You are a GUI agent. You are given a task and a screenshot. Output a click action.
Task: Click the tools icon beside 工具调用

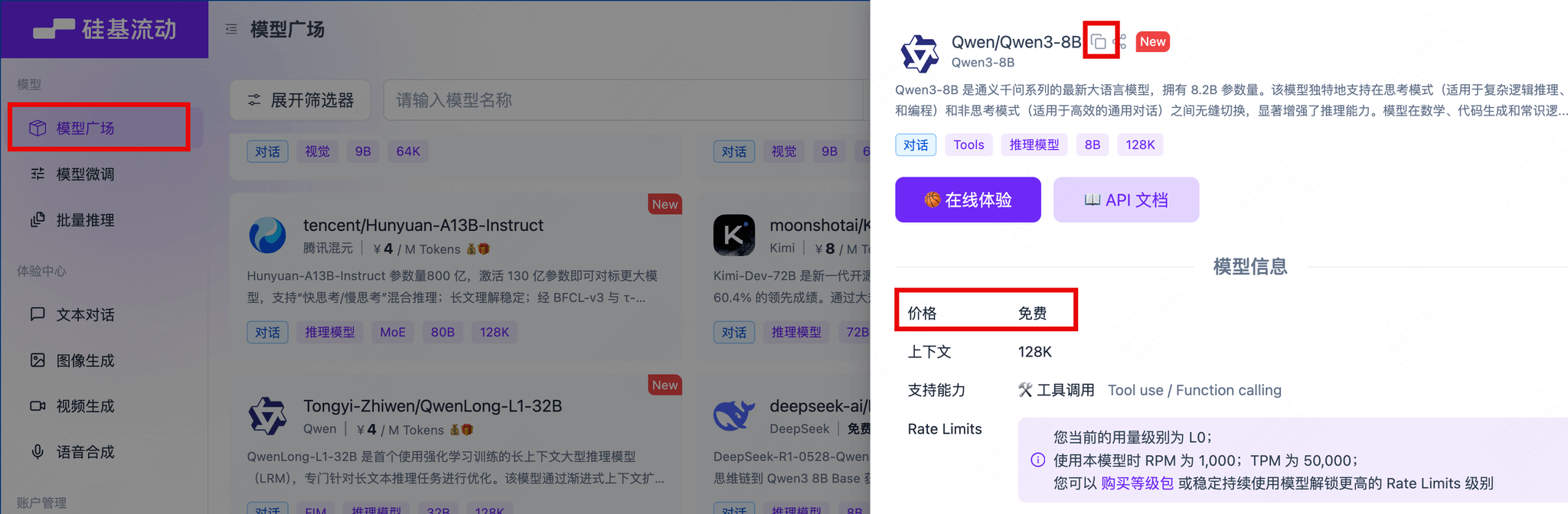click(1025, 390)
